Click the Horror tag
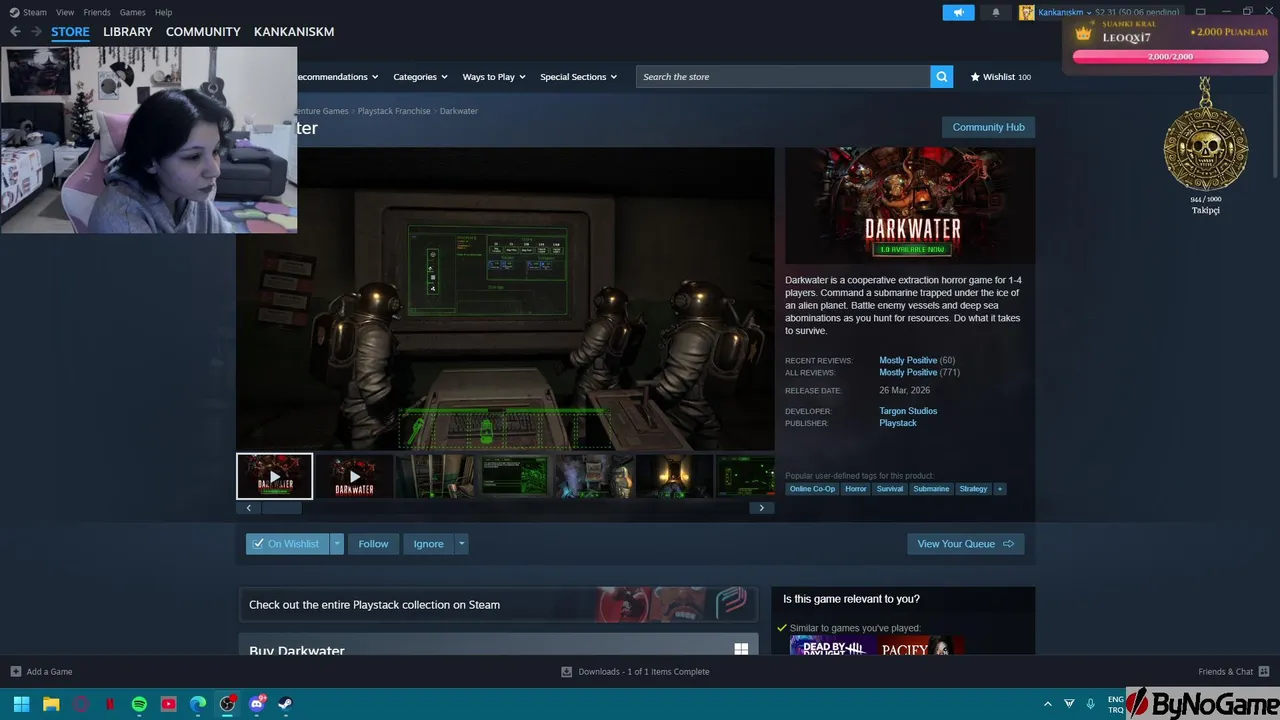The width and height of the screenshot is (1280, 720). point(855,489)
